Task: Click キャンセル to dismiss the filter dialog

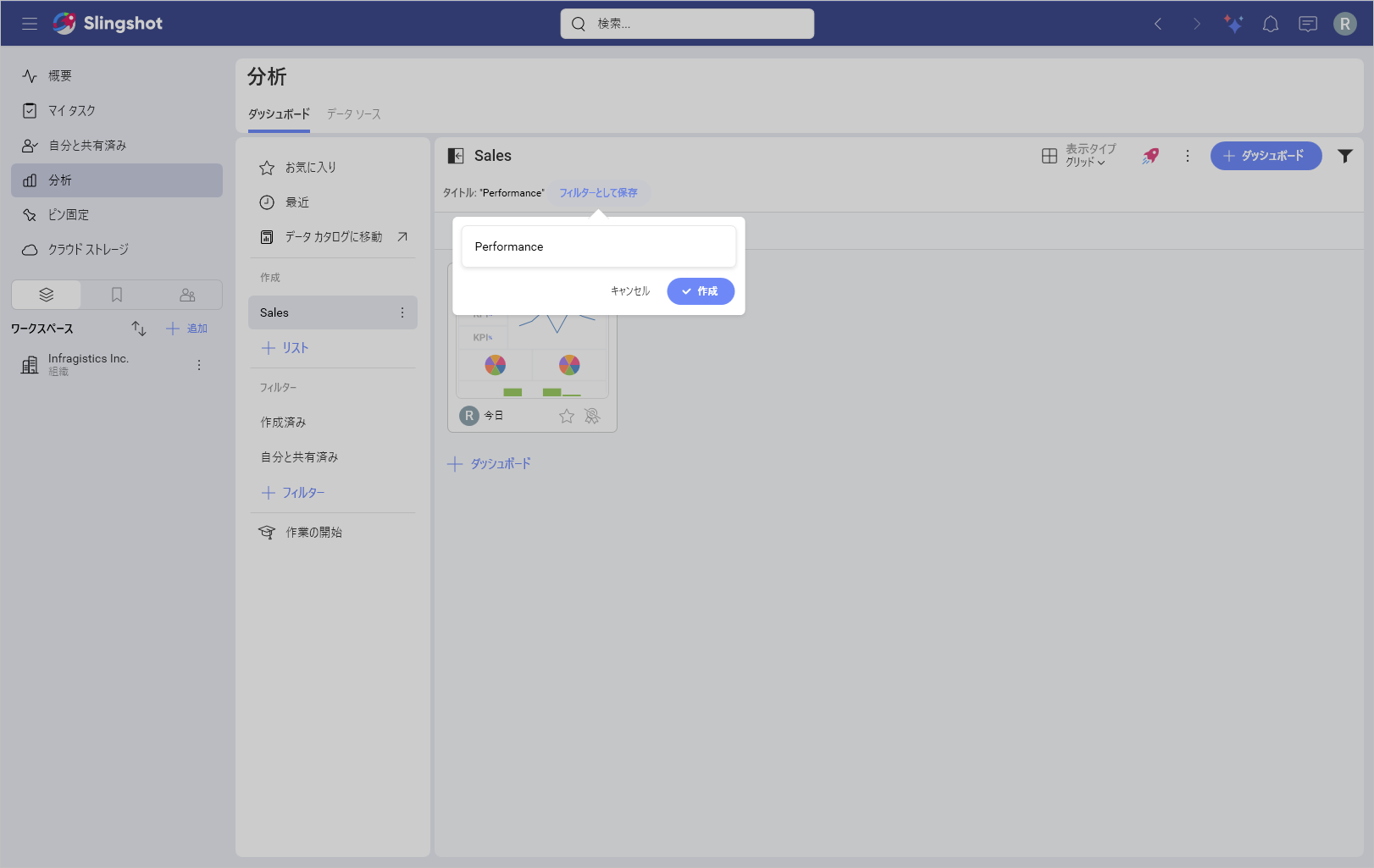Action: tap(629, 290)
